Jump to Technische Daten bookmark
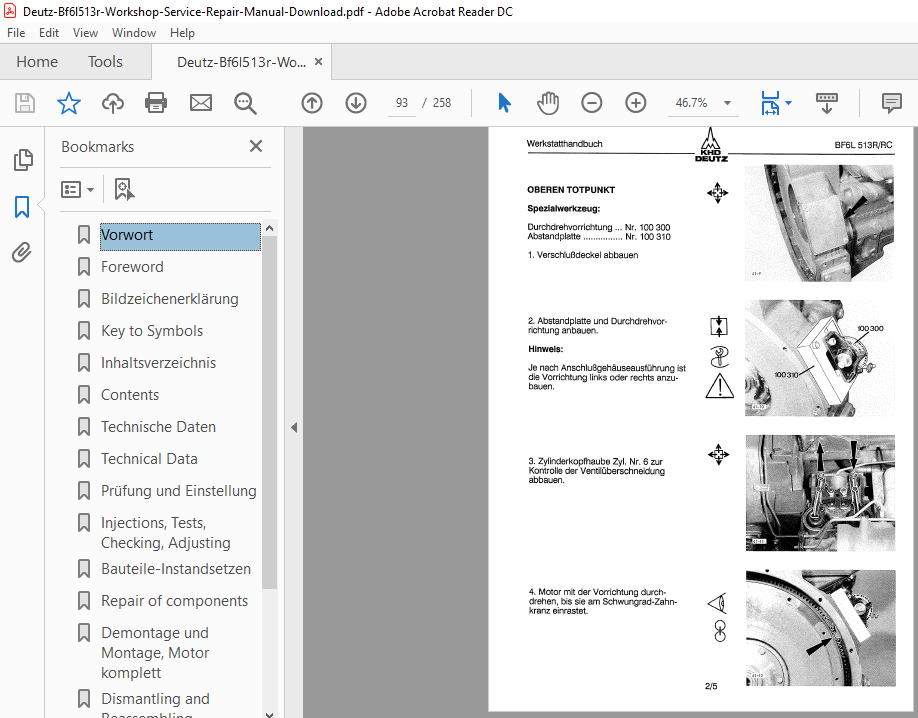This screenshot has height=718, width=918. coord(159,427)
